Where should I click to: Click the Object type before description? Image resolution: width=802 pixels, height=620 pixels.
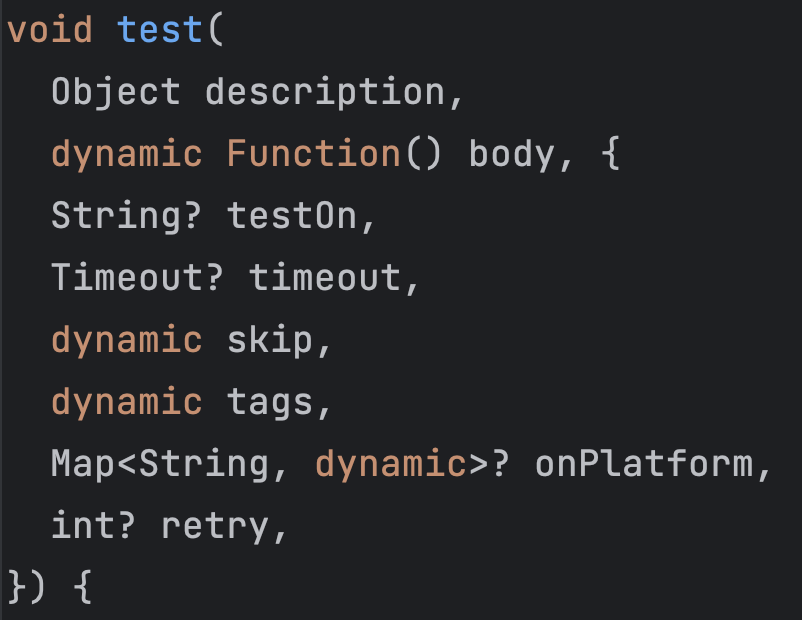(116, 92)
